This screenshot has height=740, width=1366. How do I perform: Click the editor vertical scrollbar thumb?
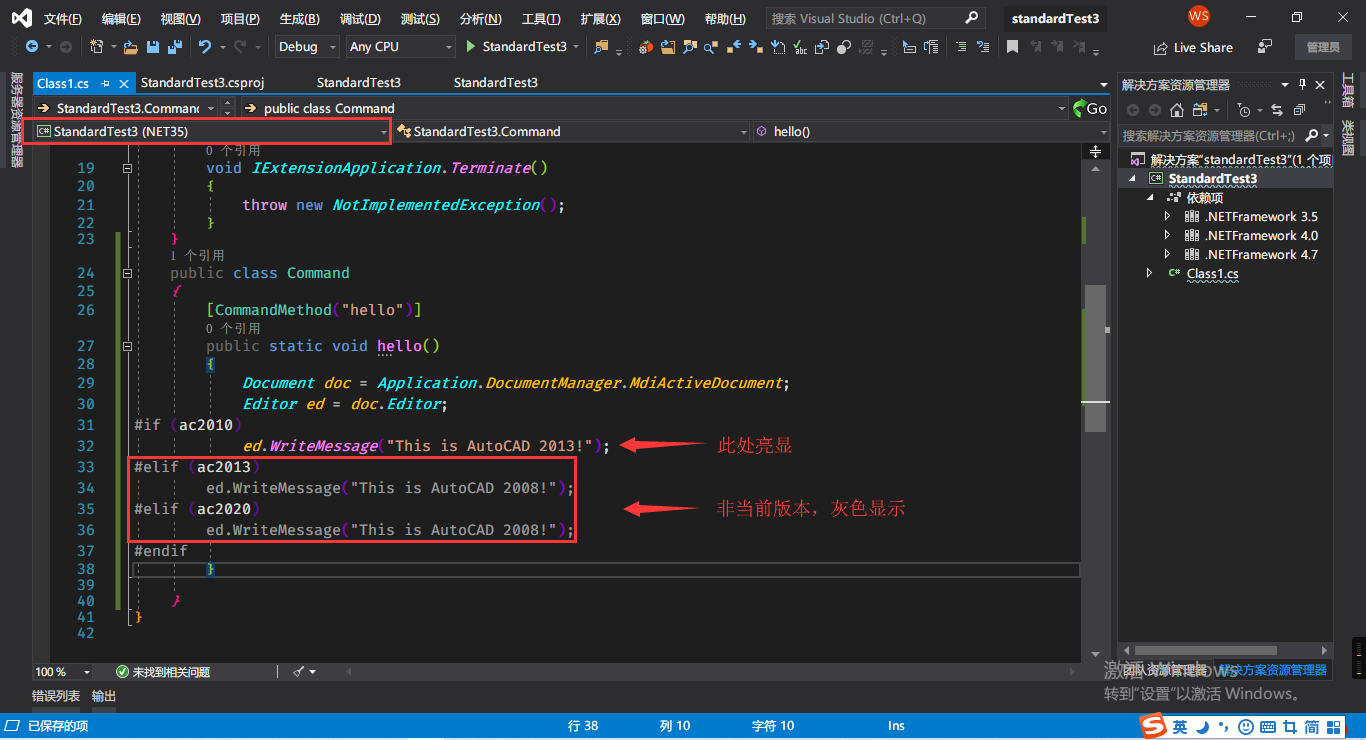tap(1096, 358)
